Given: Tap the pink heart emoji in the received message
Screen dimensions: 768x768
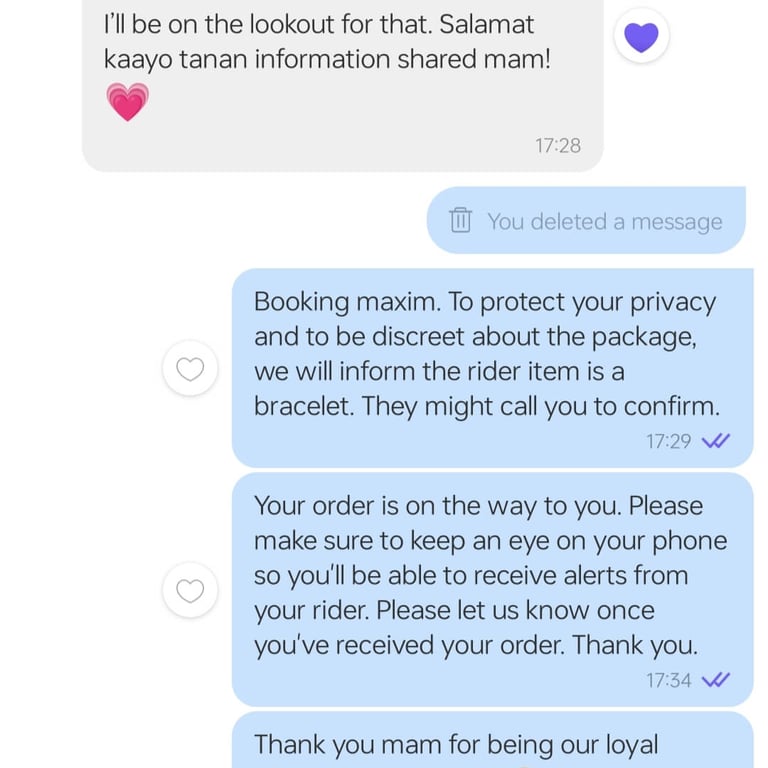Looking at the screenshot, I should tap(127, 102).
